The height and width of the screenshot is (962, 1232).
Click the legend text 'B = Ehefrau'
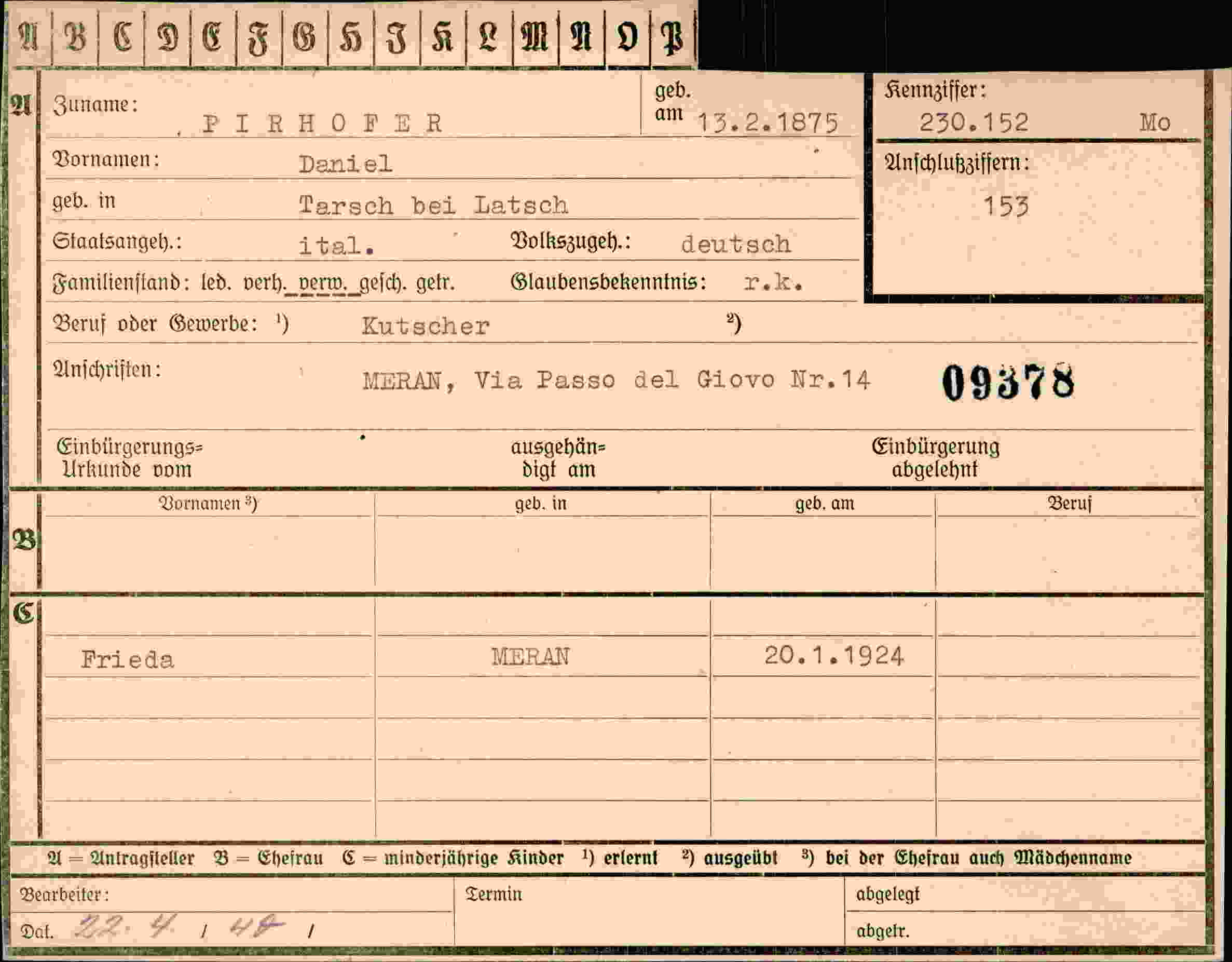[268, 858]
